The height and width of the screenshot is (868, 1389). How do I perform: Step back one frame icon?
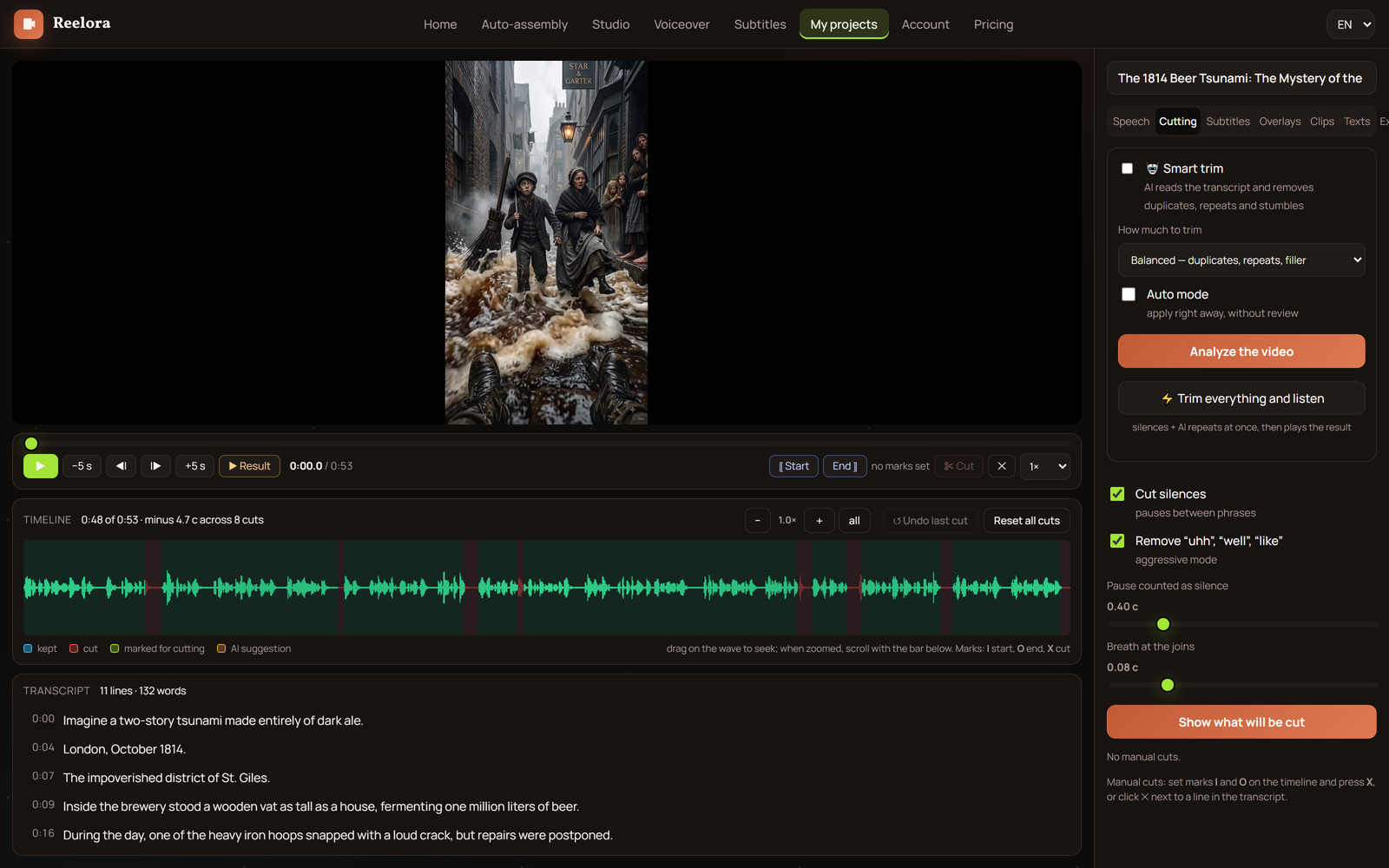click(122, 466)
